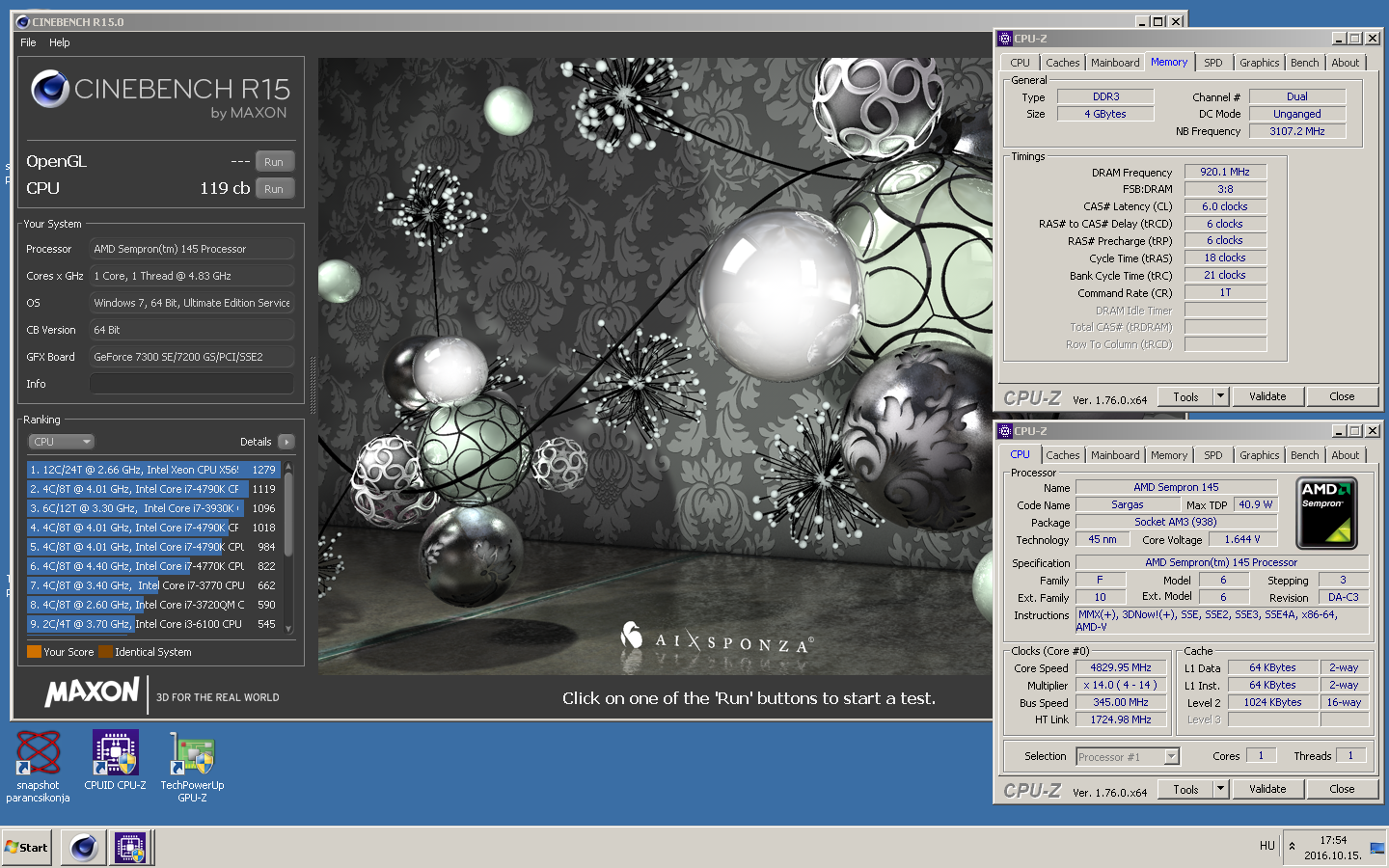Click the Cinebench title bar icon
Screen dimensions: 1389x868
(23, 21)
